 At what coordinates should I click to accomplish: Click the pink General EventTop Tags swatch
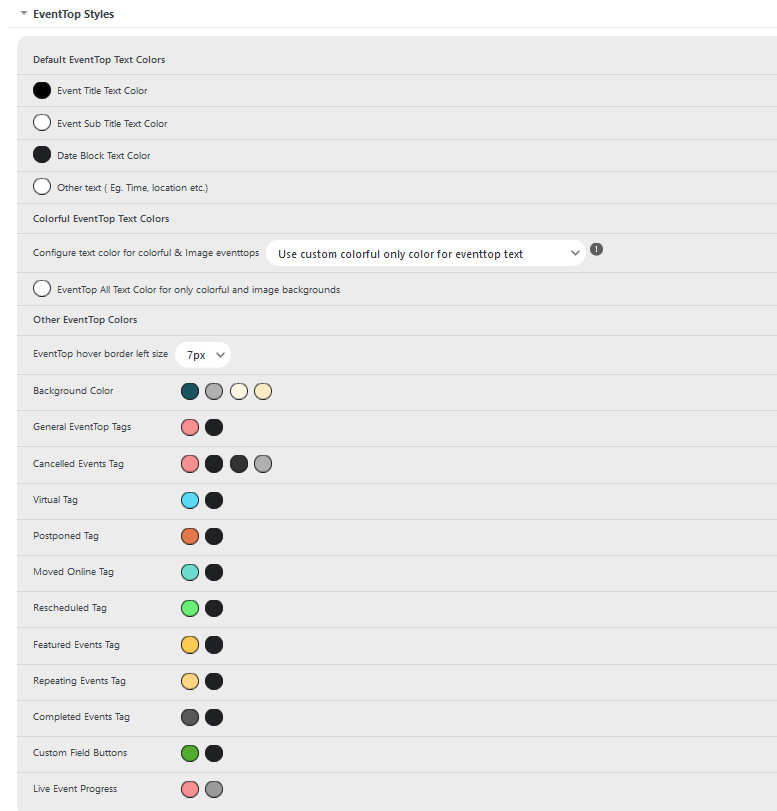point(190,428)
